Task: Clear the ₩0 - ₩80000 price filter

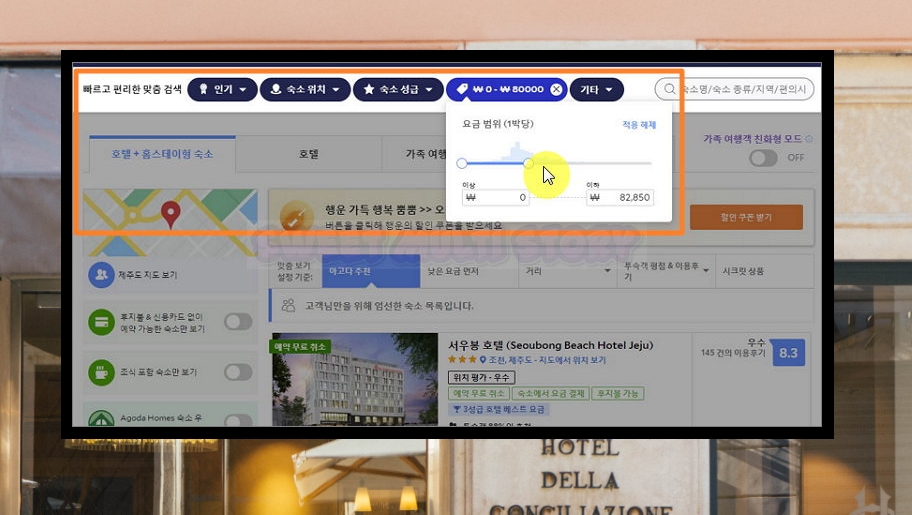Action: pyautogui.click(x=557, y=89)
